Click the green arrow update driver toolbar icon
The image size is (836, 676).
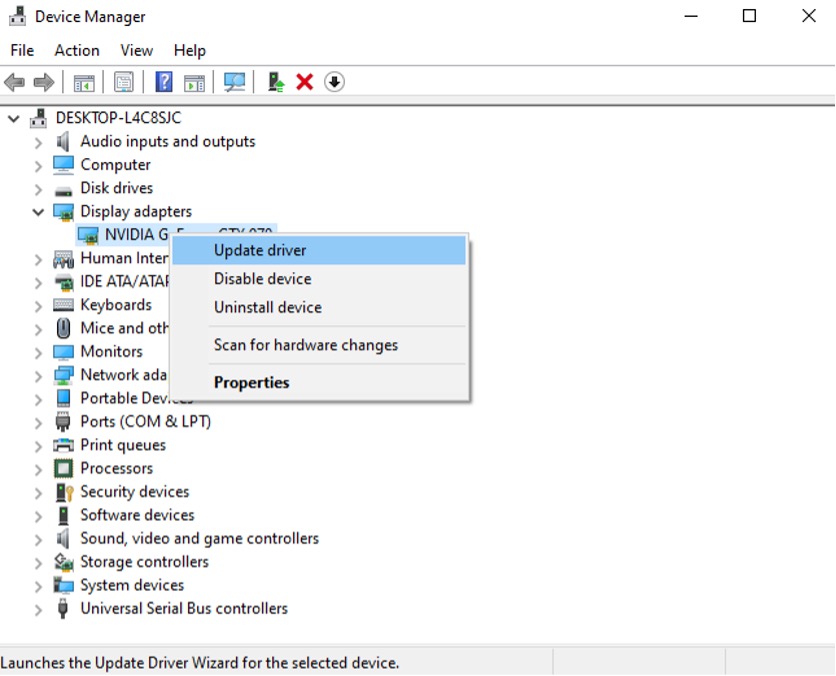click(x=275, y=82)
